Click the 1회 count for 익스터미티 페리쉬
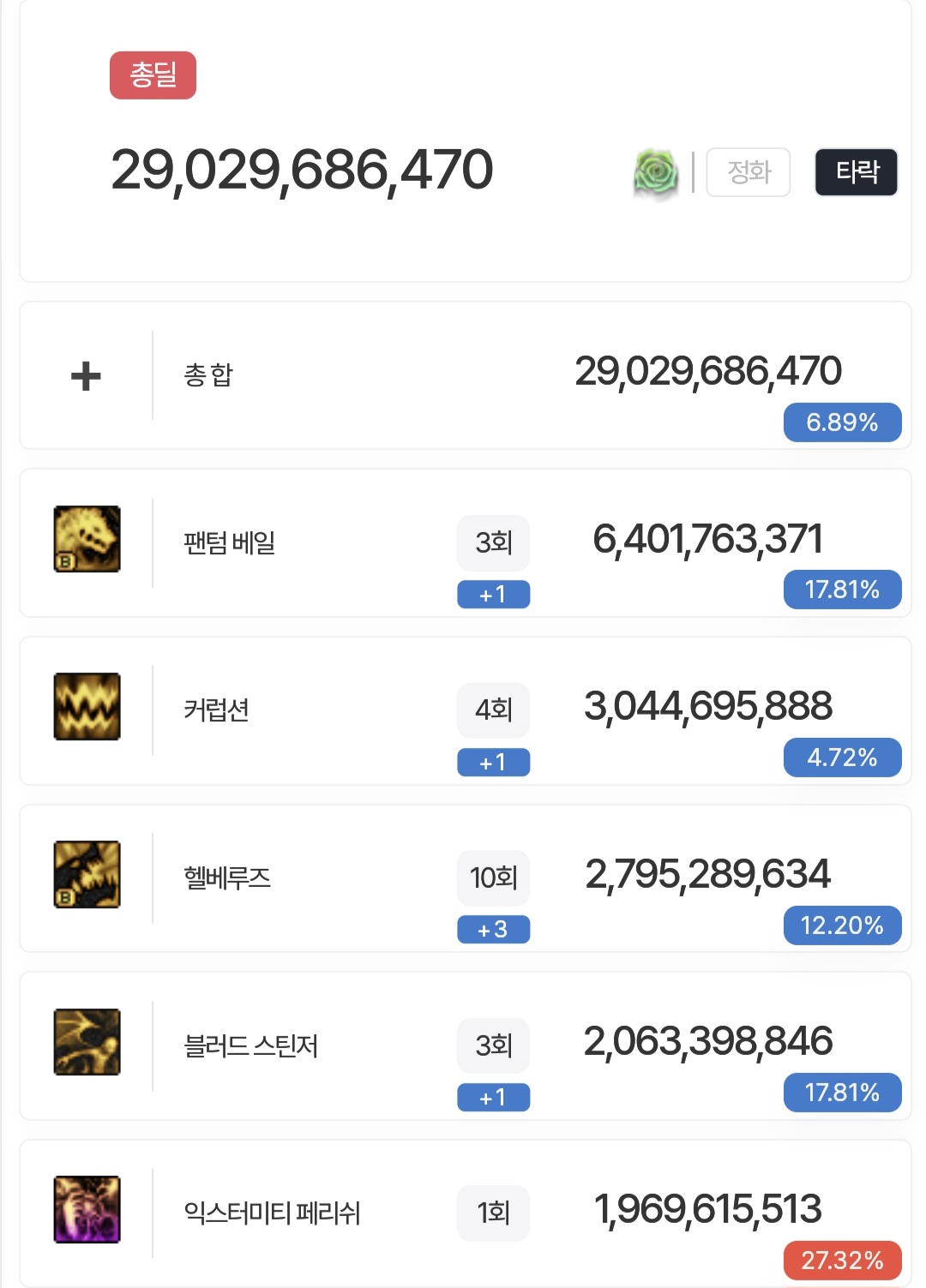The width and height of the screenshot is (926, 1288). (x=493, y=1213)
